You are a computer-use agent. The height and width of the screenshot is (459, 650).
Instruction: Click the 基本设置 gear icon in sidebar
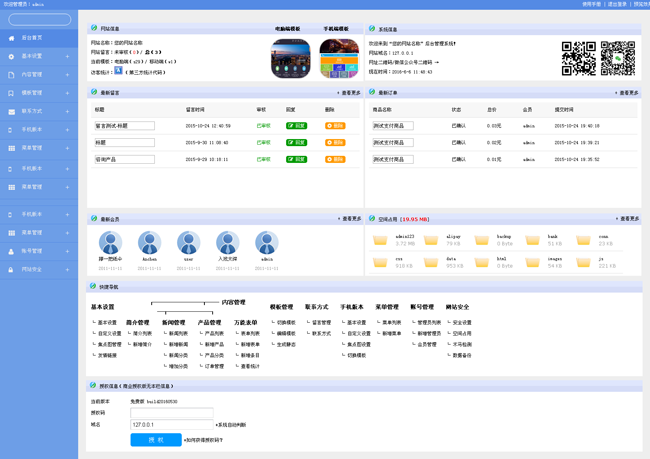point(11,56)
